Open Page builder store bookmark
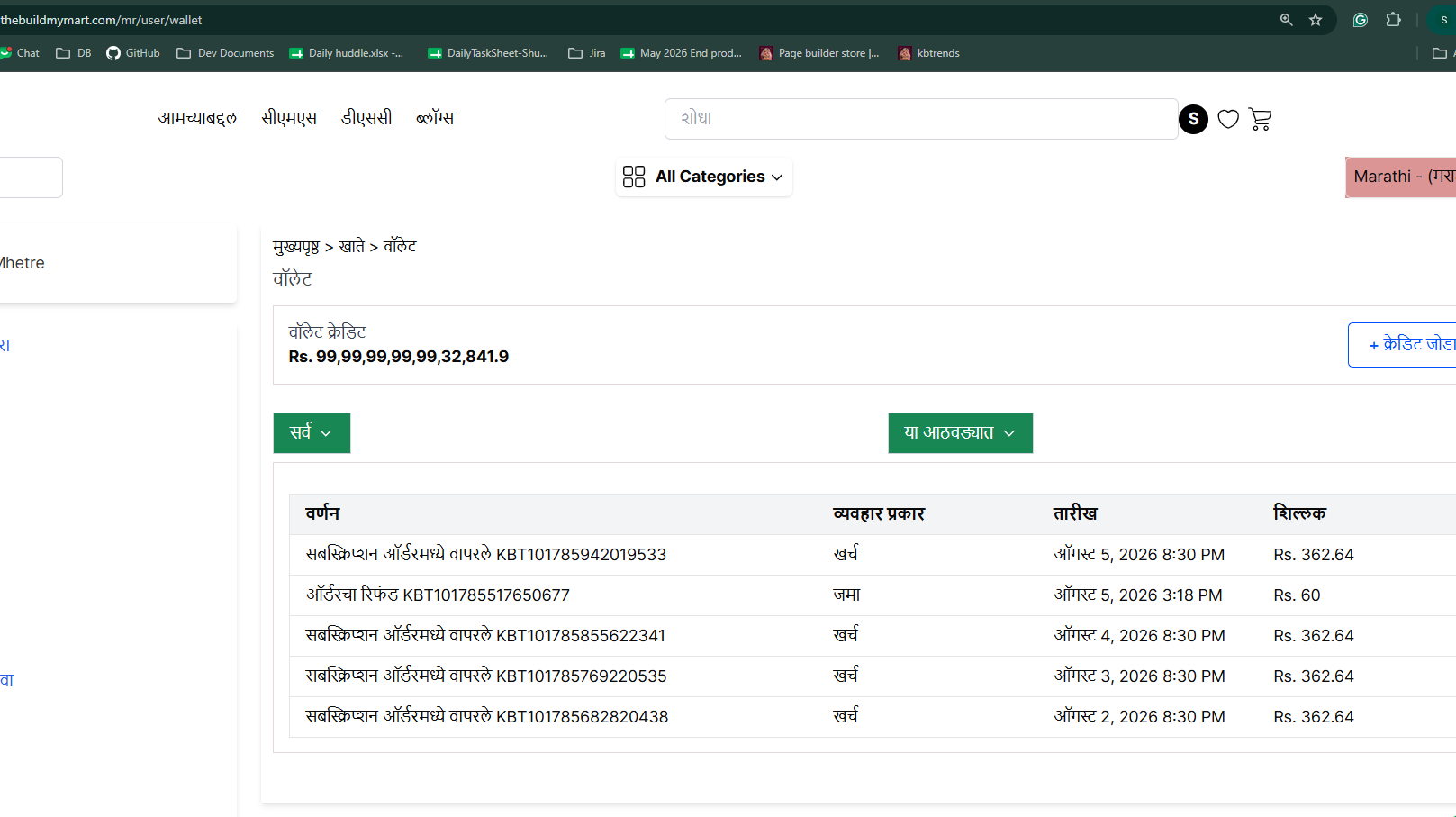The image size is (1456, 817). [x=819, y=53]
